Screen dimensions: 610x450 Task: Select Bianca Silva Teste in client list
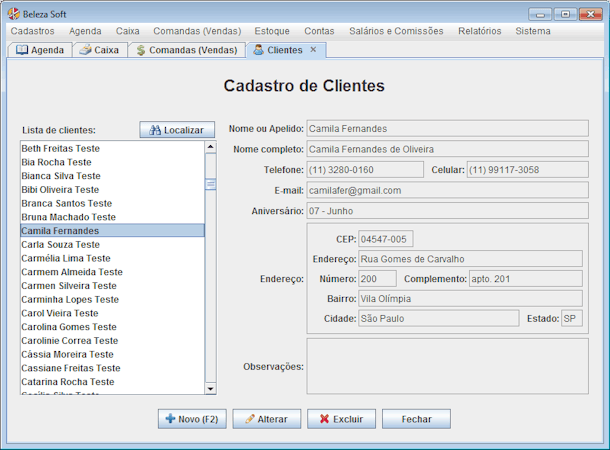pyautogui.click(x=112, y=176)
